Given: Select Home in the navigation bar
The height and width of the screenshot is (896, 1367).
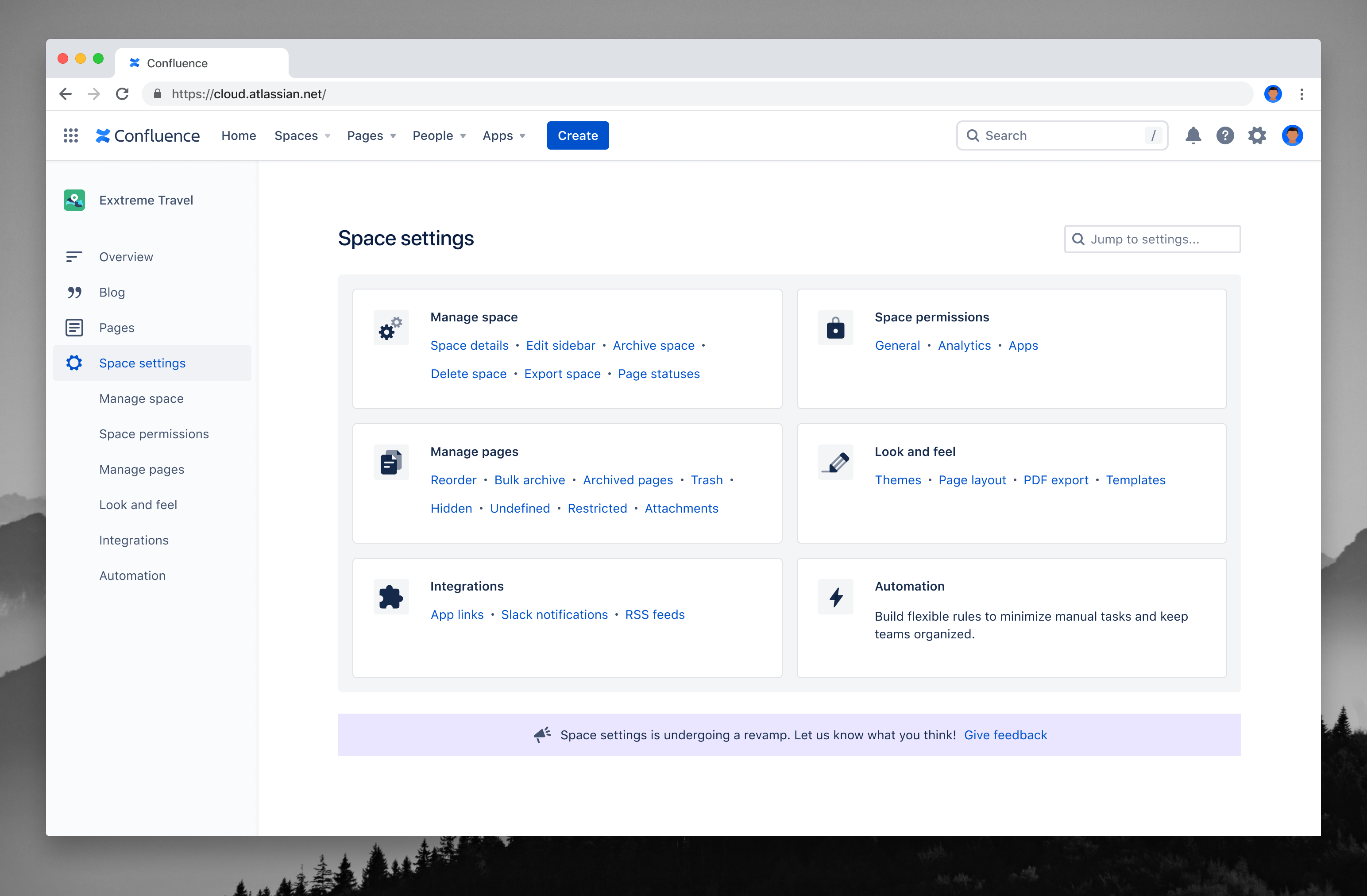Looking at the screenshot, I should point(238,135).
